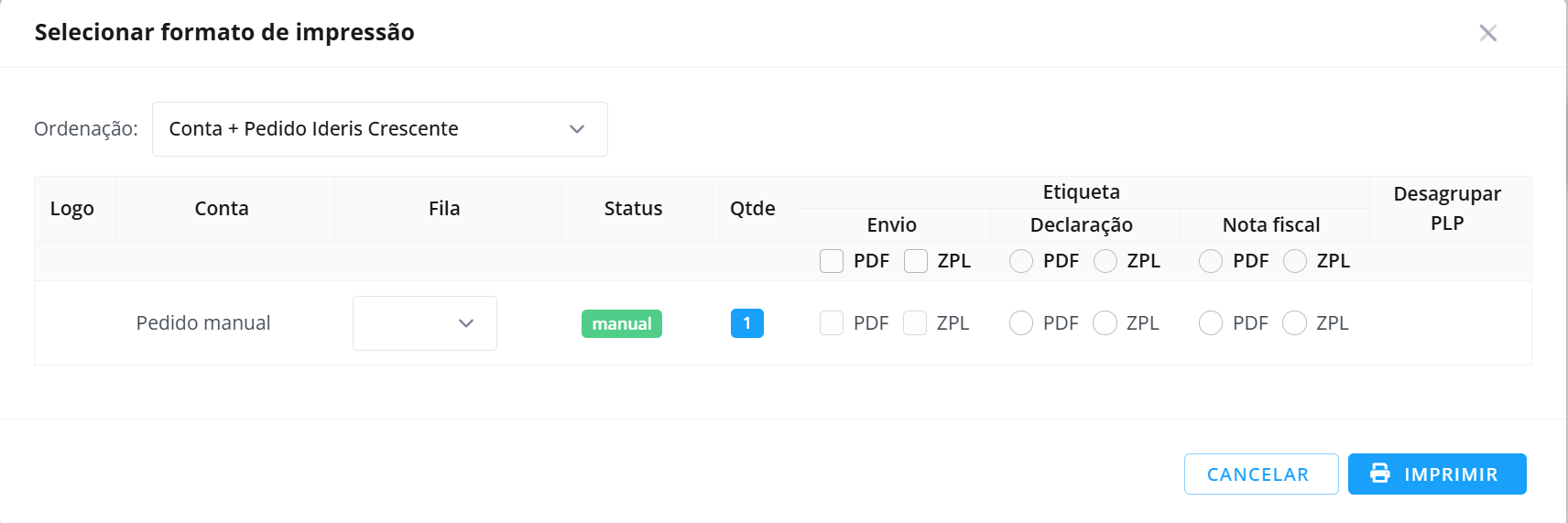The width and height of the screenshot is (1568, 523).
Task: Expand the Fila dropdown for Pedido manual
Action: pyautogui.click(x=425, y=323)
